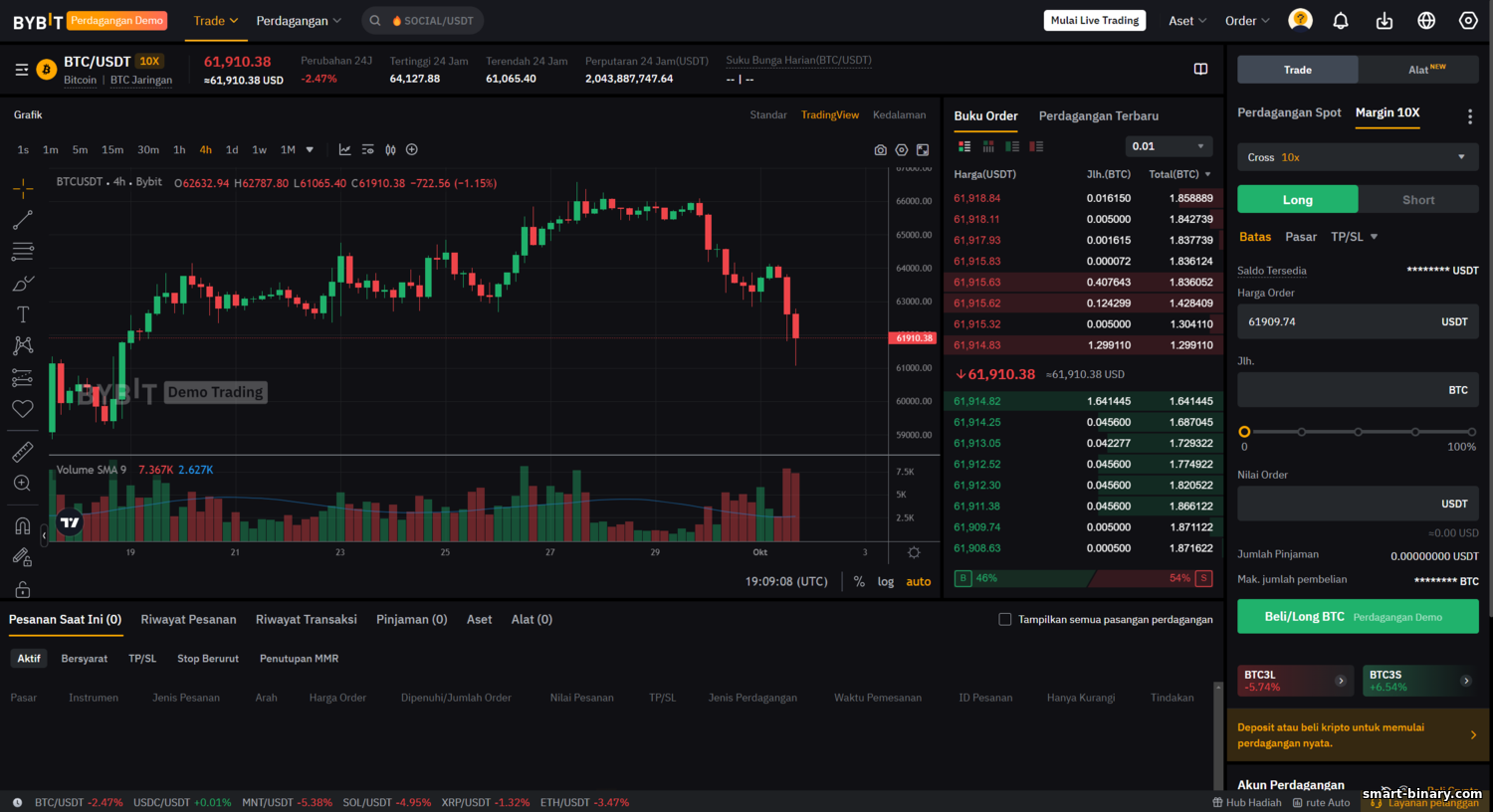This screenshot has width=1493, height=812.
Task: Switch to Short order side
Action: tap(1418, 199)
